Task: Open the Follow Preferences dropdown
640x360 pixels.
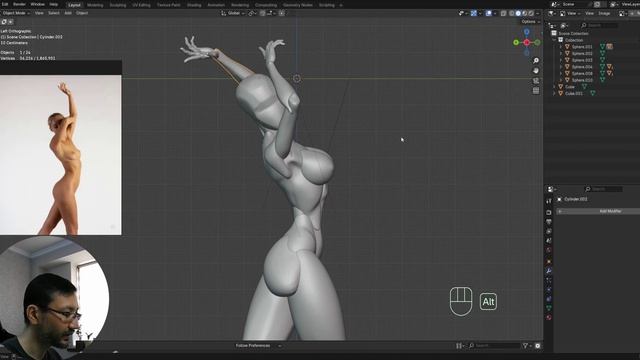Action: coord(258,346)
